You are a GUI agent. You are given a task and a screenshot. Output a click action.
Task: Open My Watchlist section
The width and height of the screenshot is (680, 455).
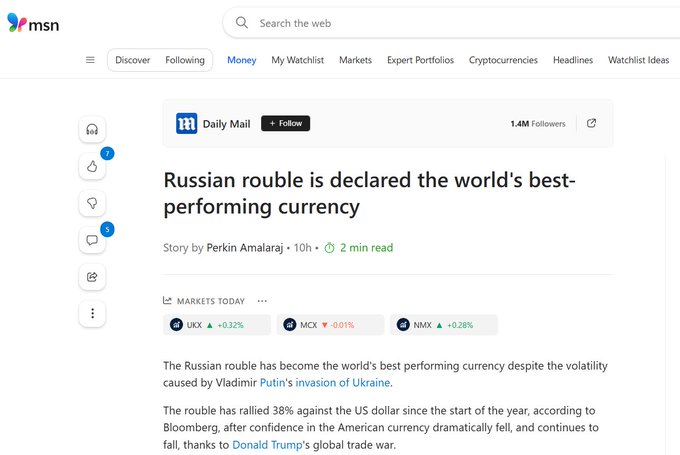click(x=298, y=60)
